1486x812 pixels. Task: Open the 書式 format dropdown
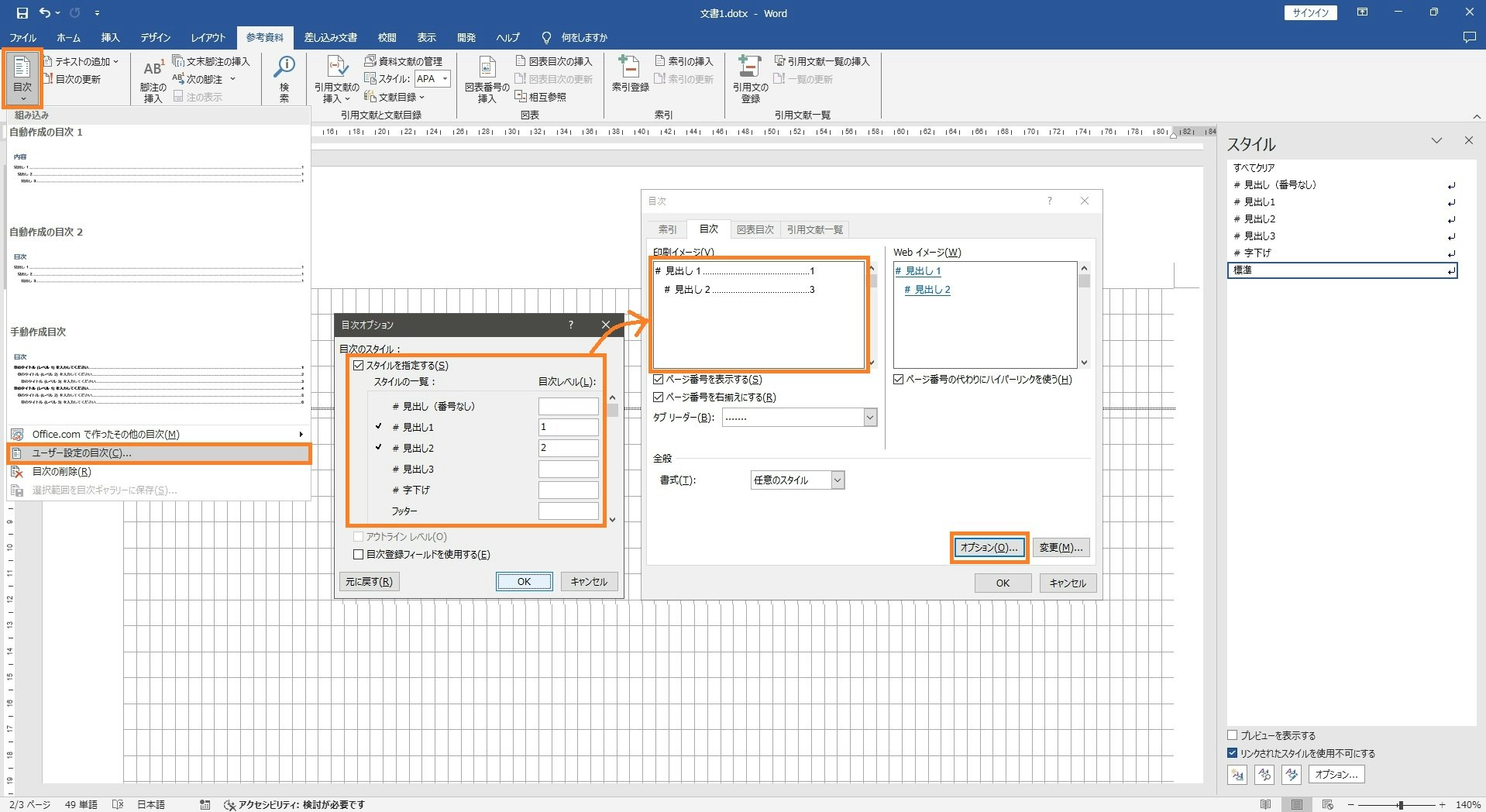coord(838,480)
